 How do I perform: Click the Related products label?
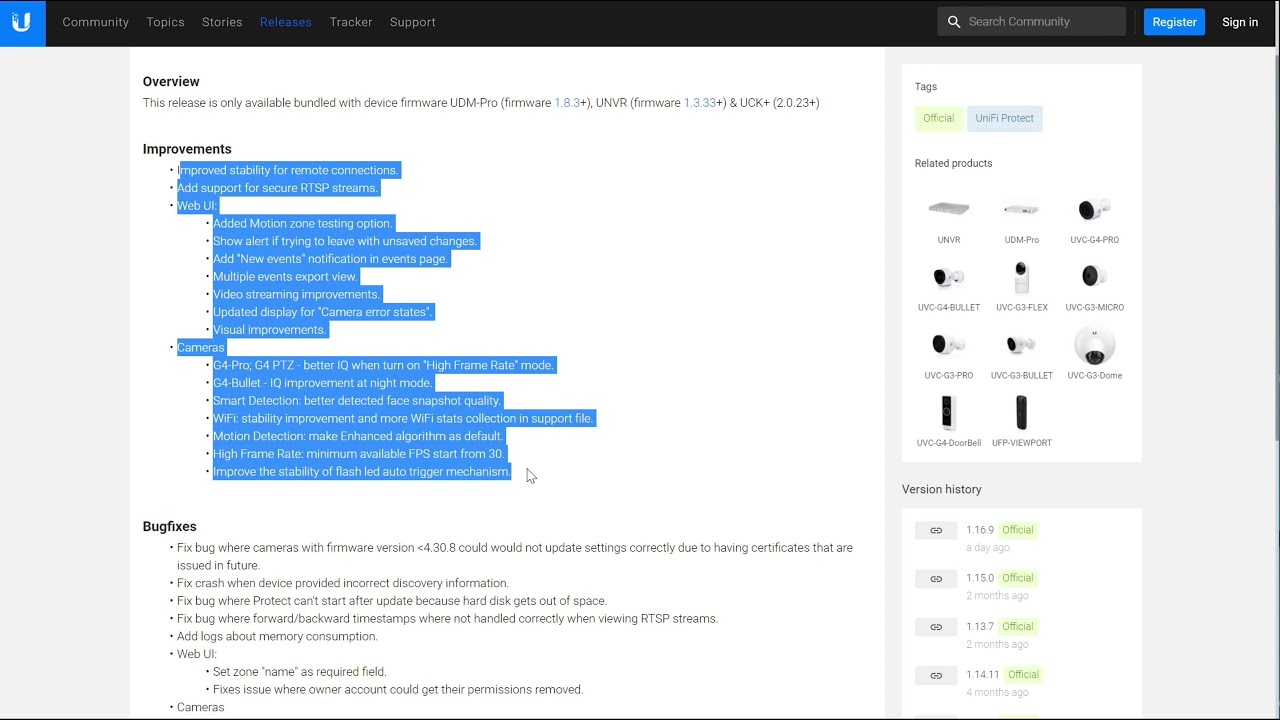pyautogui.click(x=953, y=163)
